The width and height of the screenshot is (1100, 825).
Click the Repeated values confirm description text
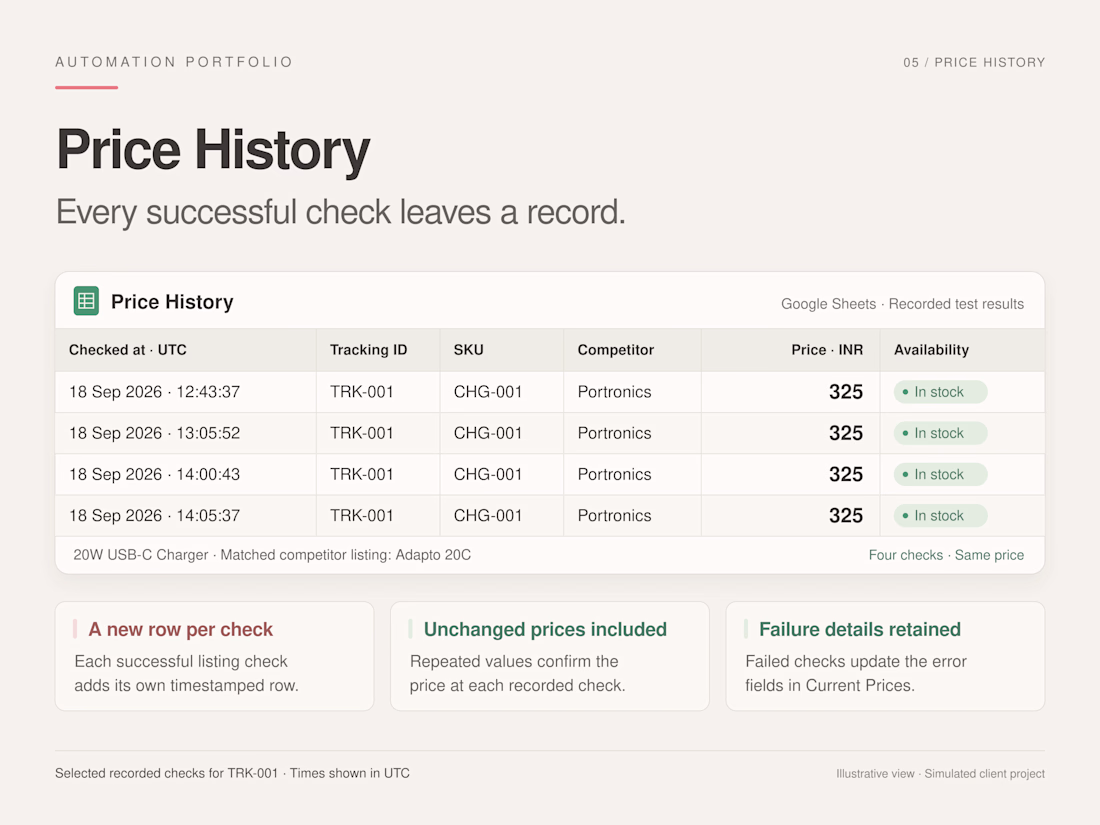point(517,673)
